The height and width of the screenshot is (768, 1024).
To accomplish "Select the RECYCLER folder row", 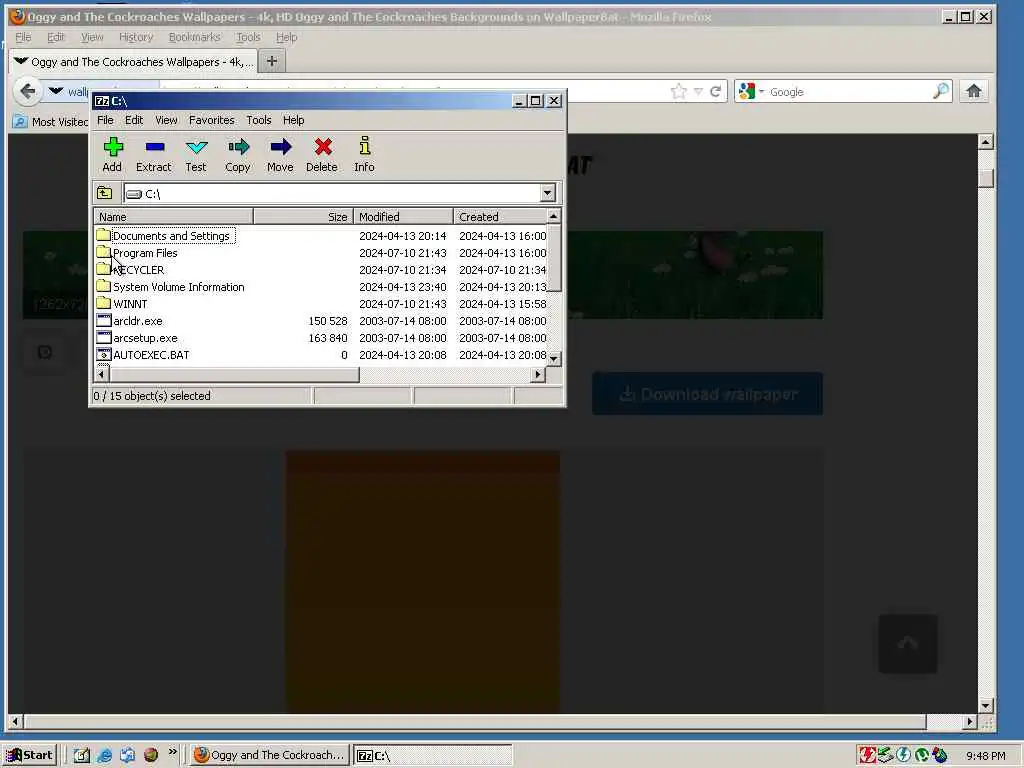I will pos(320,270).
